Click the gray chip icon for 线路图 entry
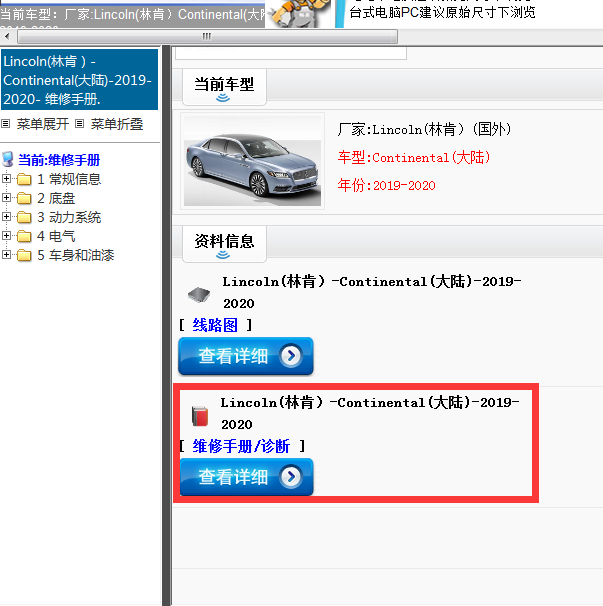Screen dimensions: 603x606 coord(199,295)
